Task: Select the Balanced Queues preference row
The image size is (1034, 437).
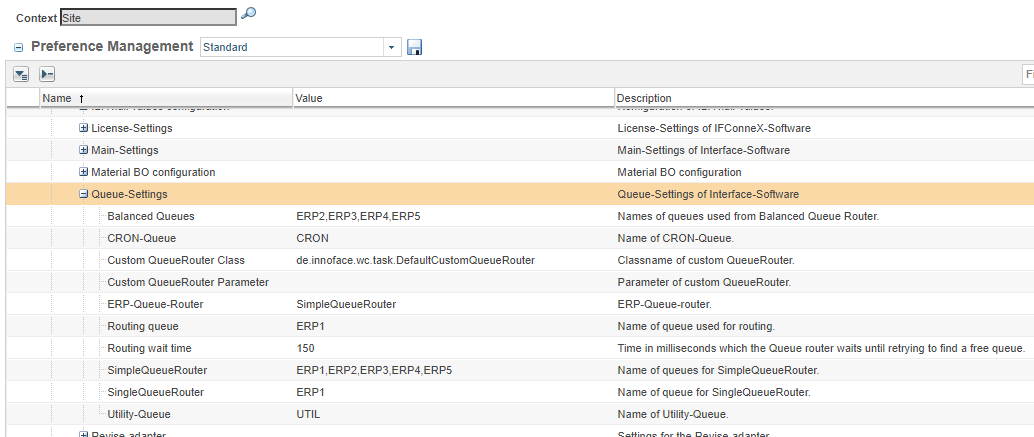Action: (x=150, y=217)
